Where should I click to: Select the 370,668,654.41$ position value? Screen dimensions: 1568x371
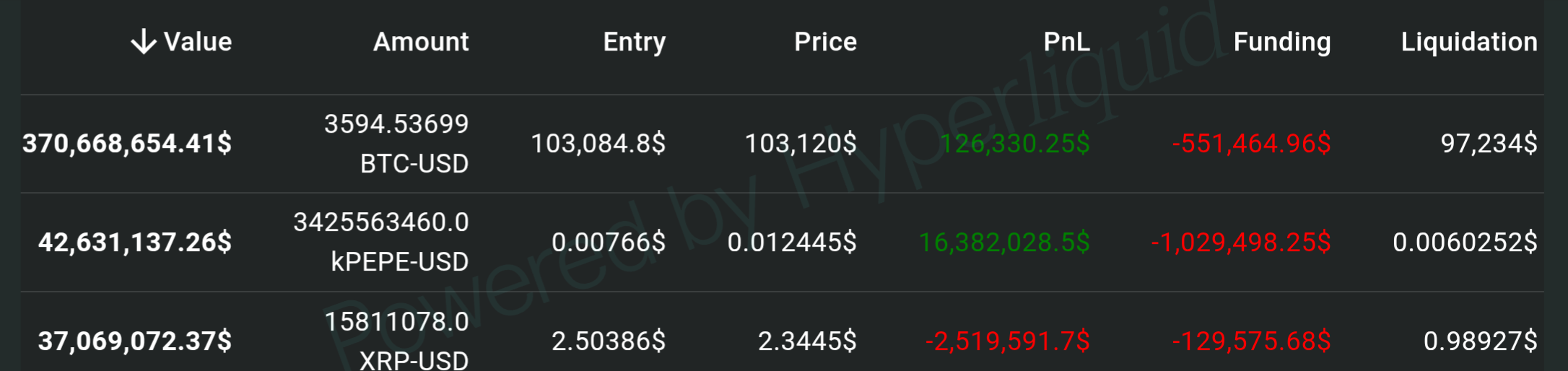click(127, 144)
